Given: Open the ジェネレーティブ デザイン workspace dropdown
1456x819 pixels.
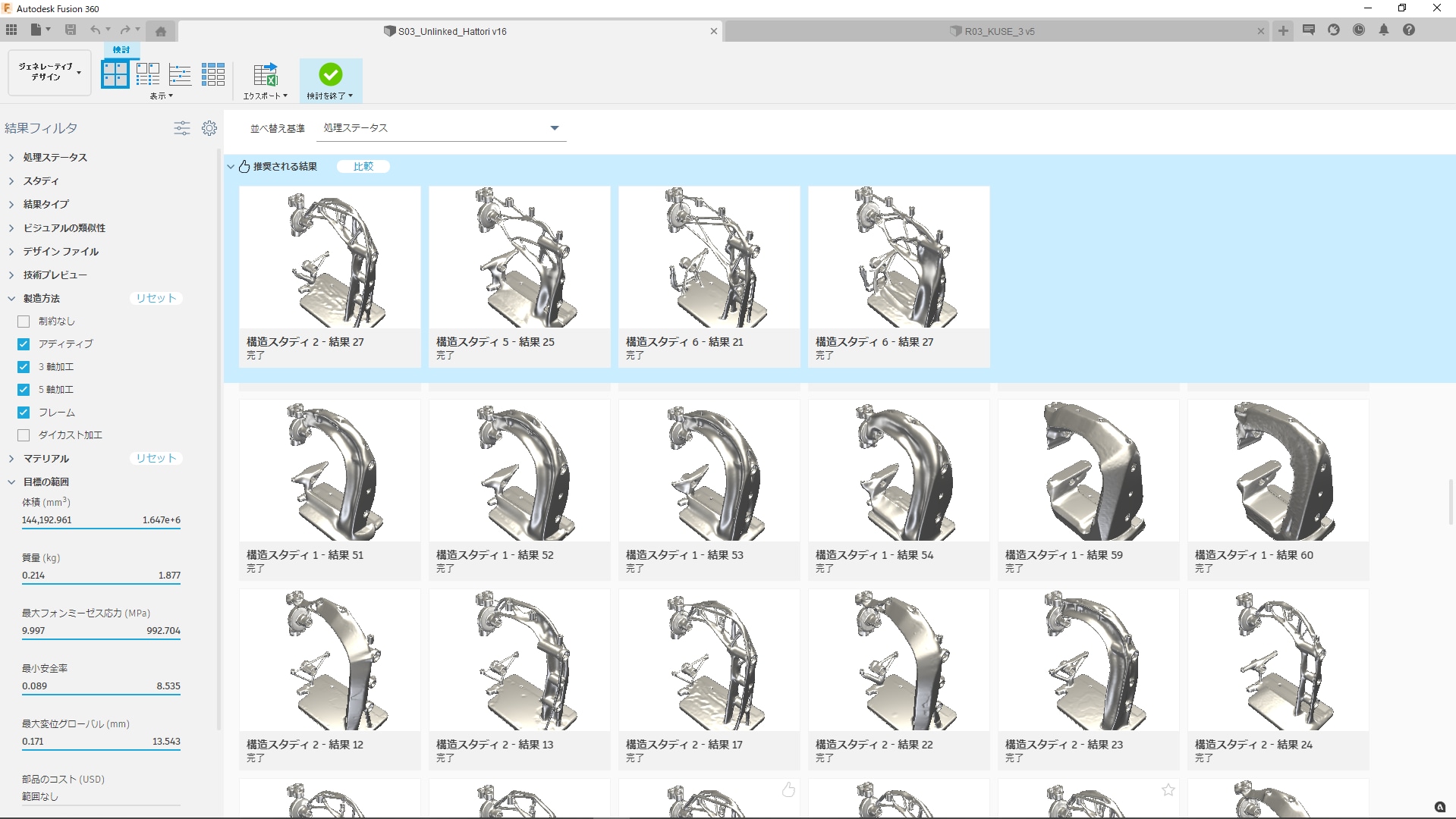Looking at the screenshot, I should tap(50, 73).
